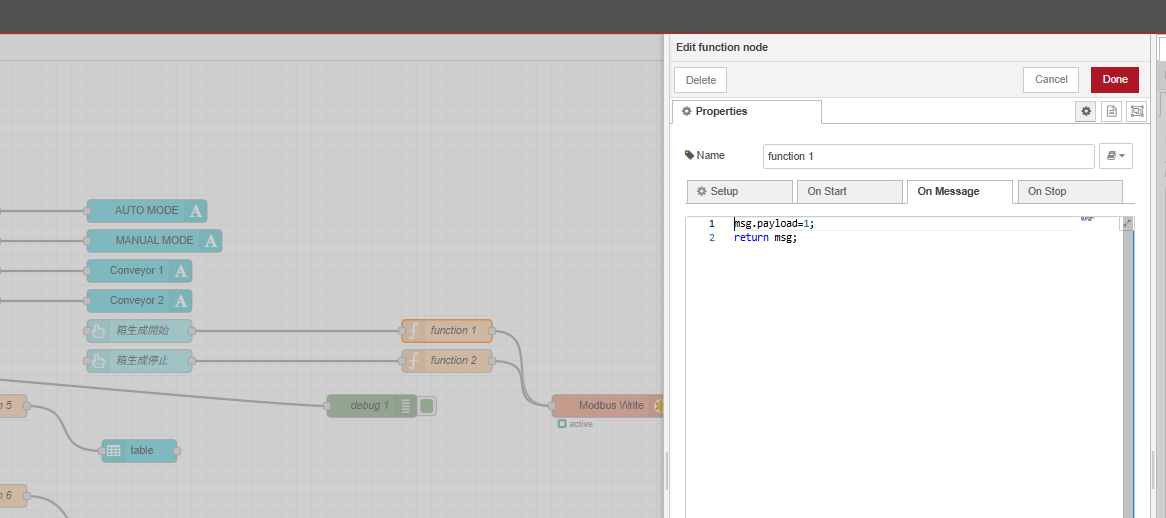
Task: Select the function 2 node label
Action: pos(454,360)
